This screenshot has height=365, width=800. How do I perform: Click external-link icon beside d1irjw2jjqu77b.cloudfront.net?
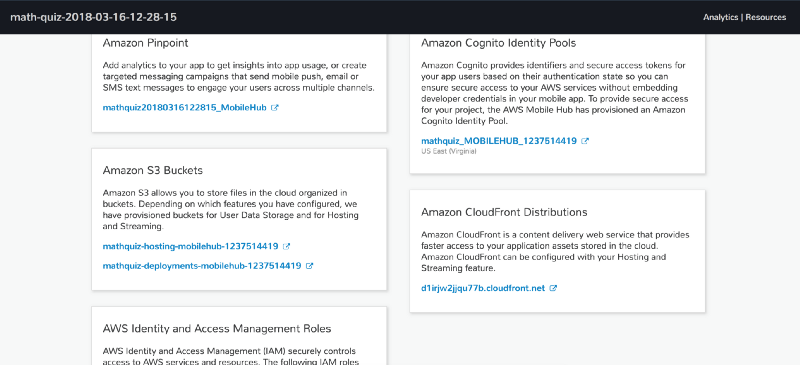(553, 288)
